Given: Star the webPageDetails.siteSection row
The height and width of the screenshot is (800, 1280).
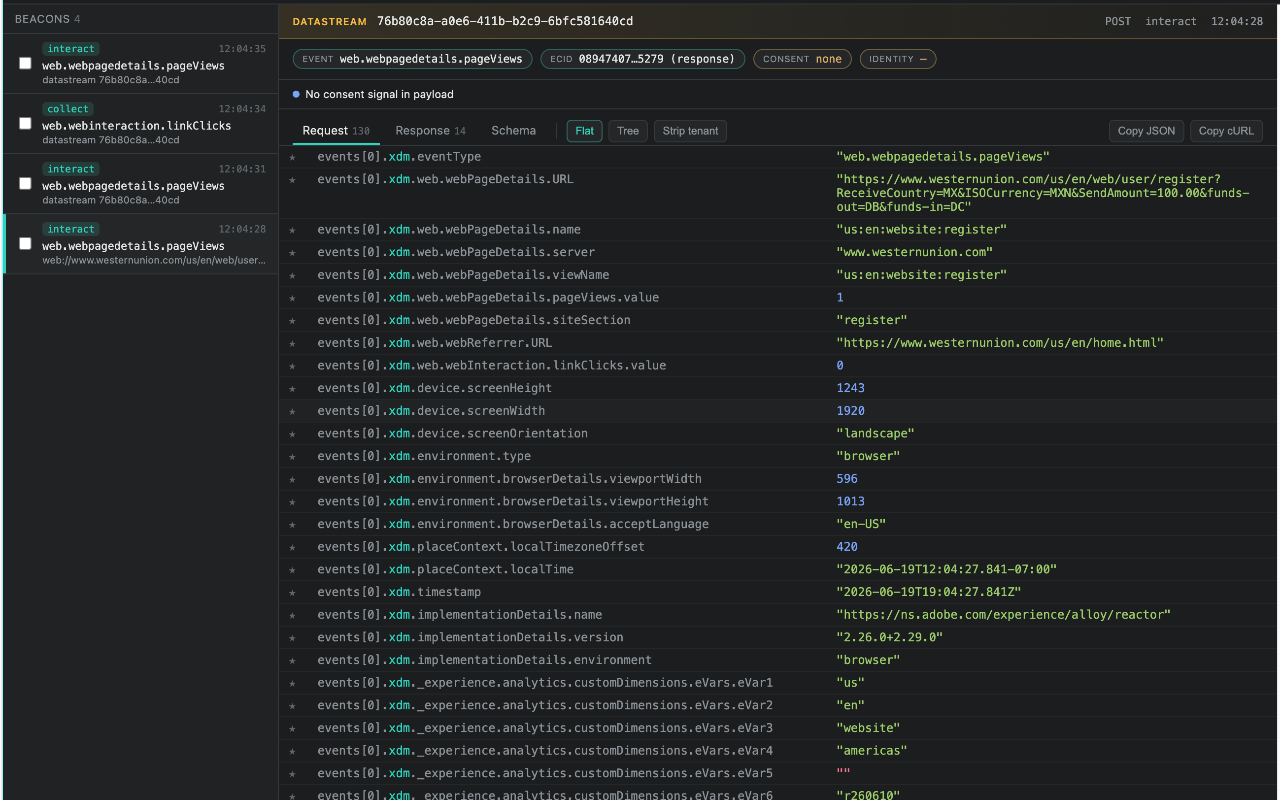Looking at the screenshot, I should coord(293,321).
